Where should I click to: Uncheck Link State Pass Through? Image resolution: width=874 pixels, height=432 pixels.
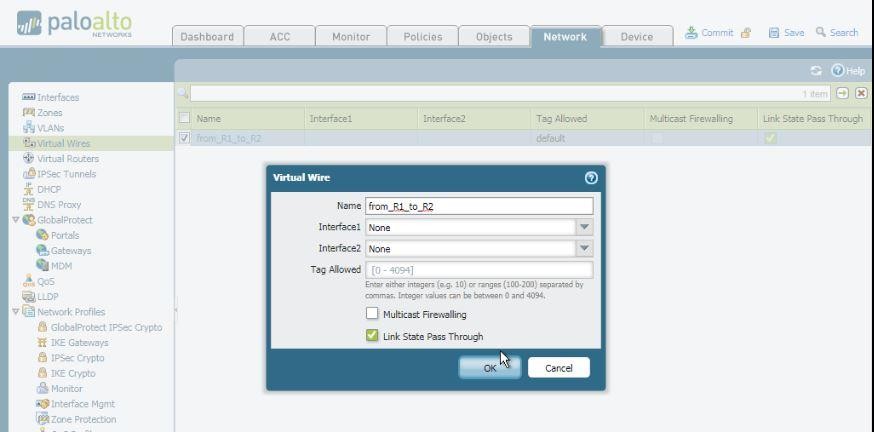[373, 336]
